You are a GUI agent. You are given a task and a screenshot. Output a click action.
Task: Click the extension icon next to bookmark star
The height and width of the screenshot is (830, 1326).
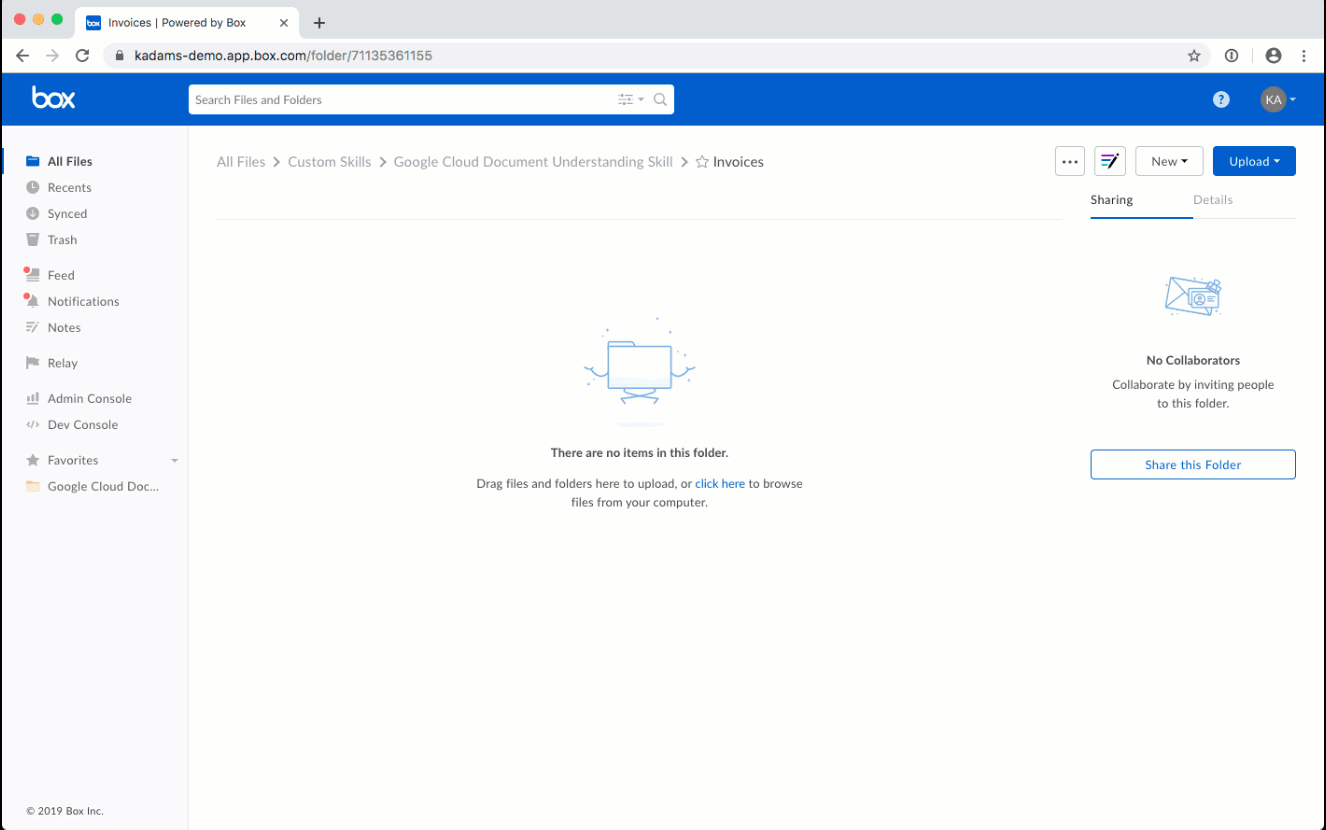1232,56
